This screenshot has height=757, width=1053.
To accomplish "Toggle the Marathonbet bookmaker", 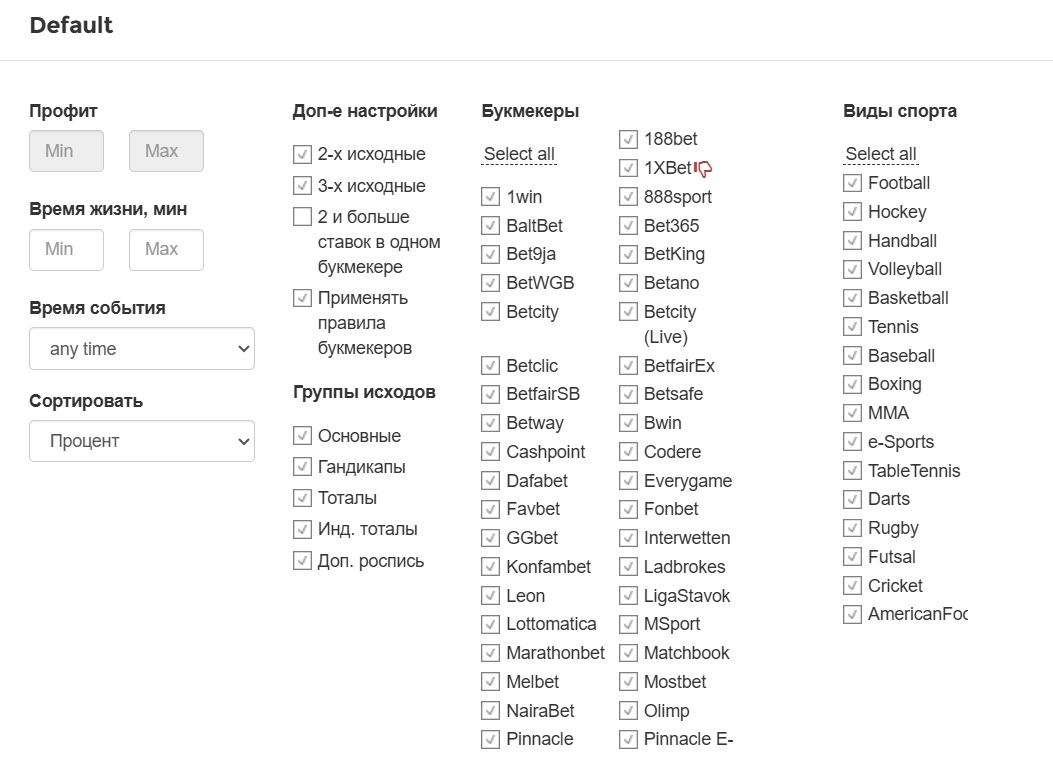I will (x=490, y=653).
